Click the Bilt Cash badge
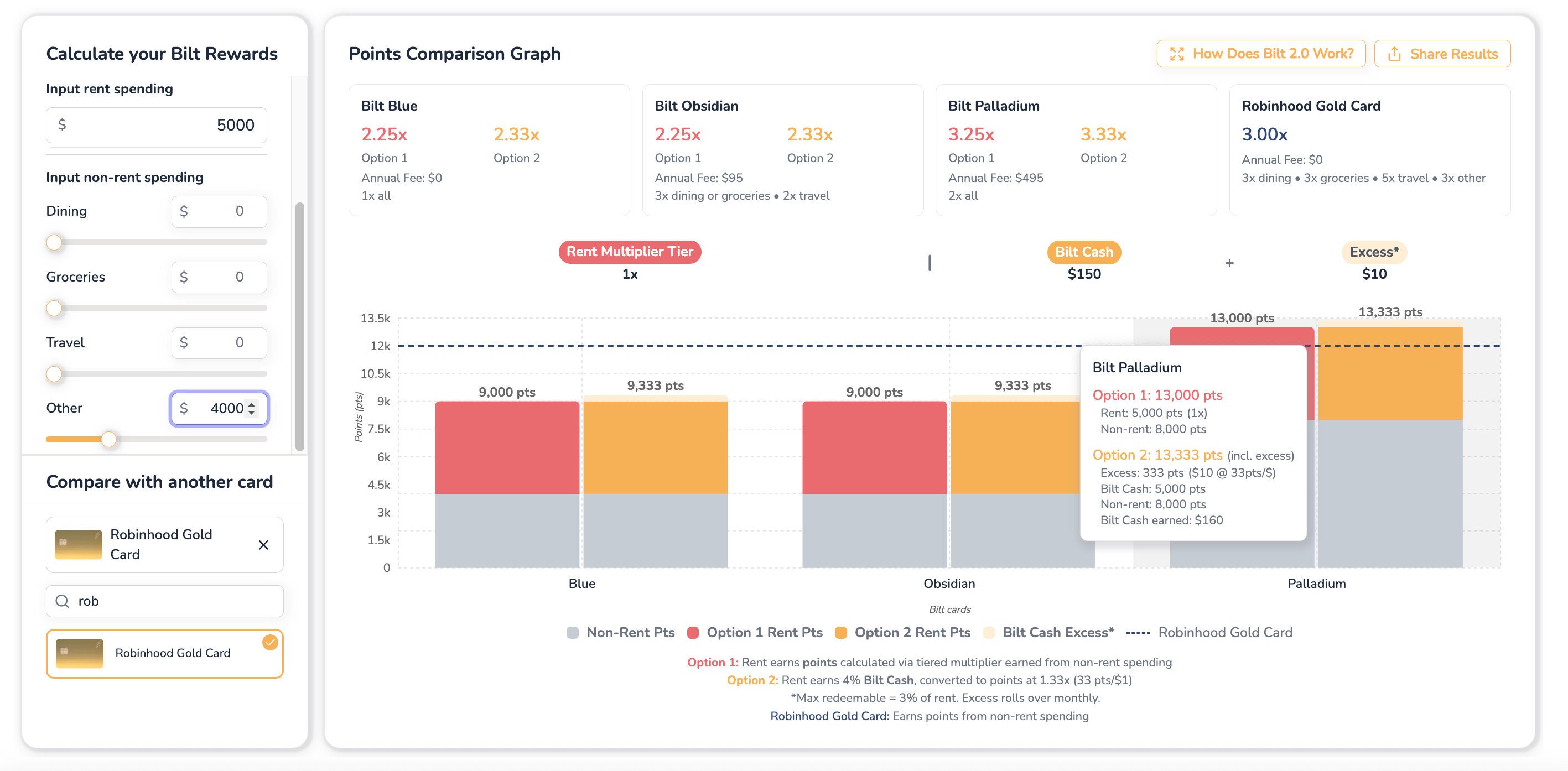The image size is (1568, 771). tap(1083, 252)
